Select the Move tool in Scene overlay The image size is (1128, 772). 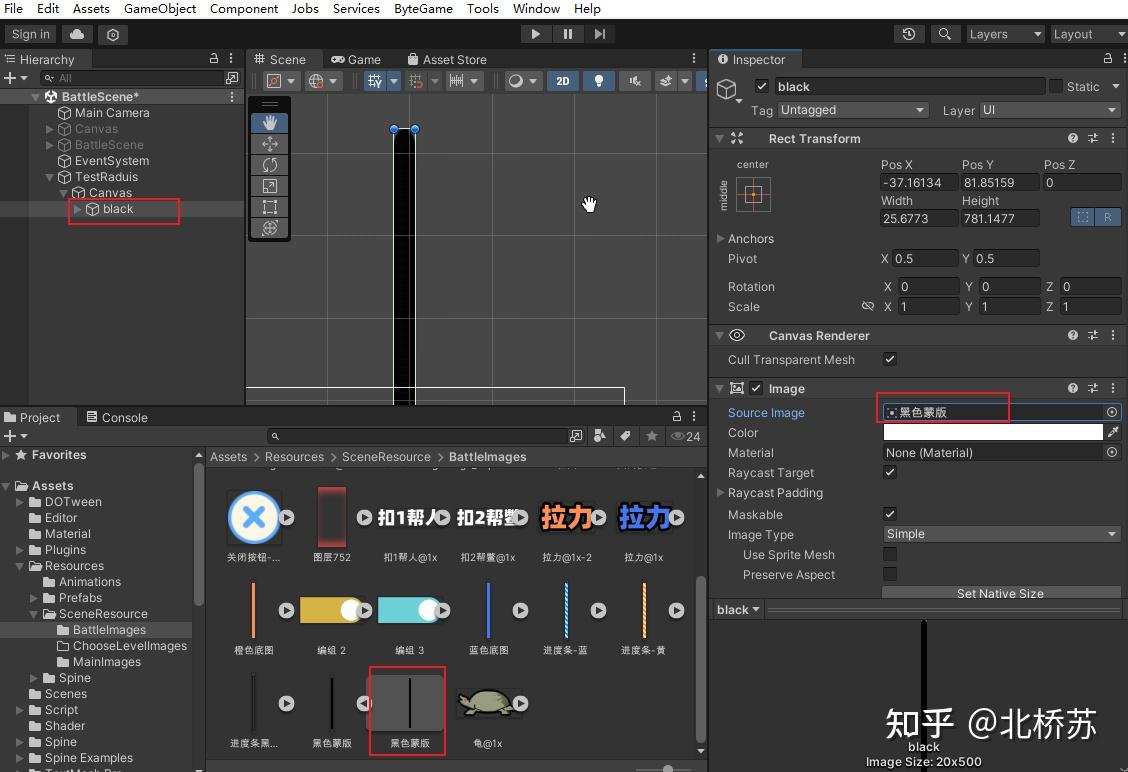click(x=270, y=144)
